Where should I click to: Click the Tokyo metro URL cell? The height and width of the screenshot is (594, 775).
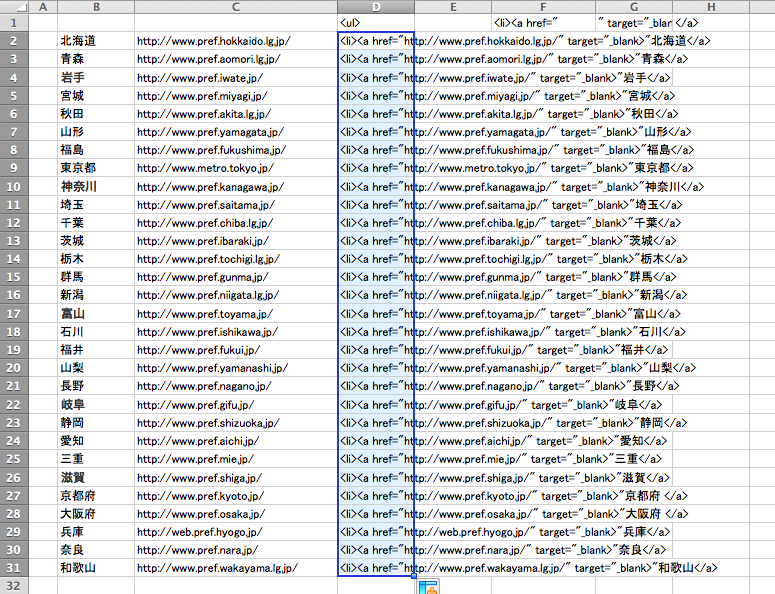pyautogui.click(x=235, y=168)
